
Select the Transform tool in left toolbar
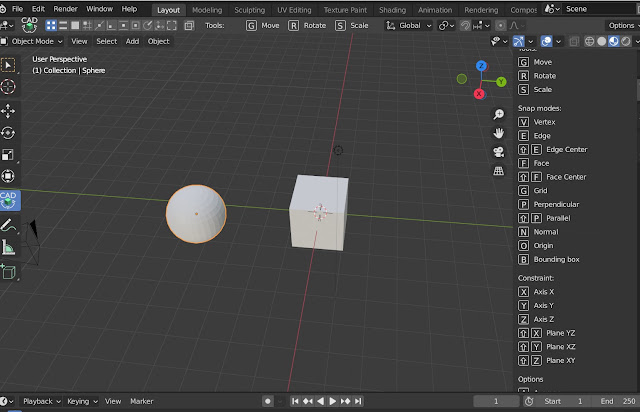tap(8, 176)
